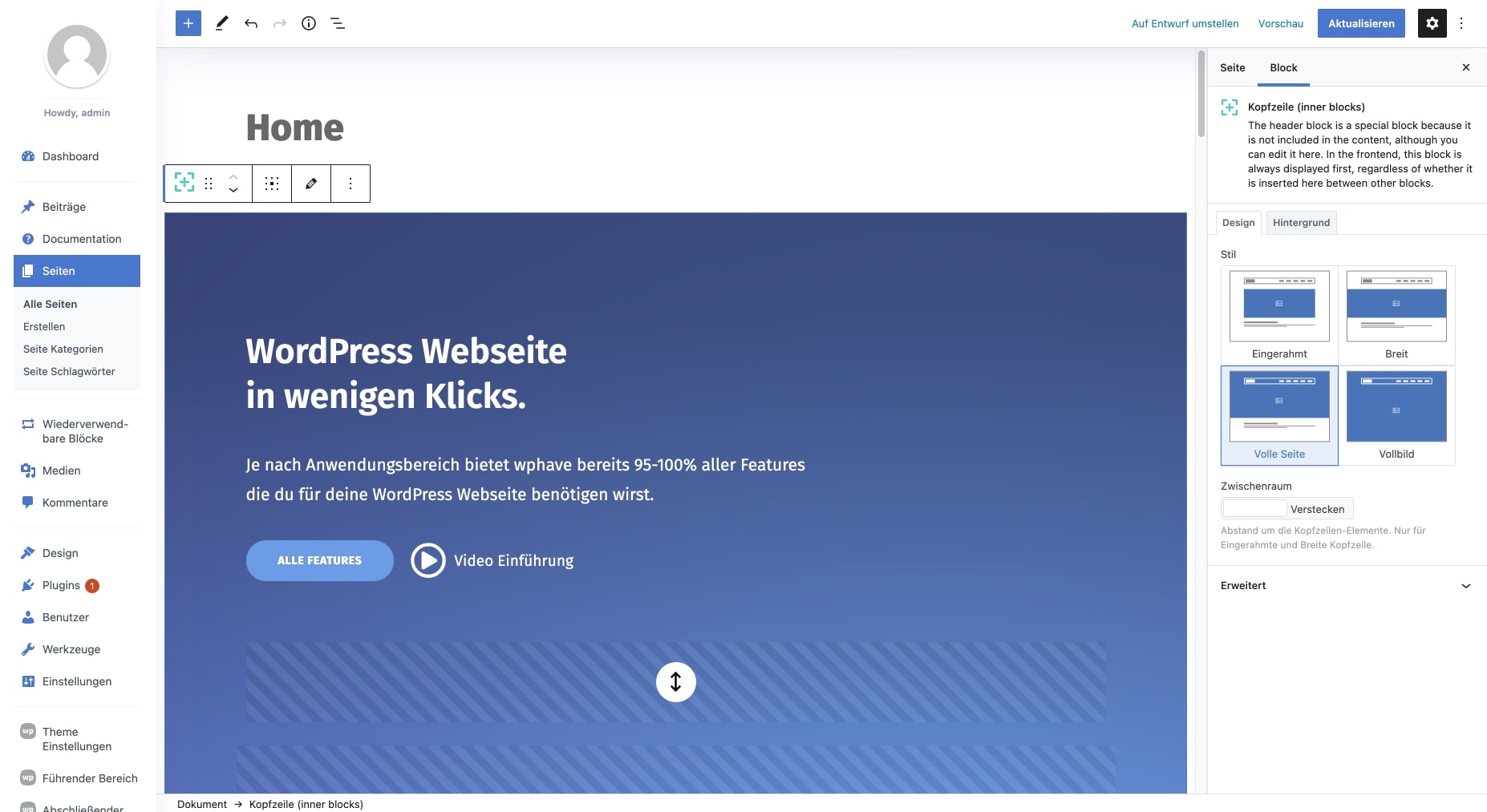Open the block list view outline
The height and width of the screenshot is (812, 1487).
pos(338,23)
